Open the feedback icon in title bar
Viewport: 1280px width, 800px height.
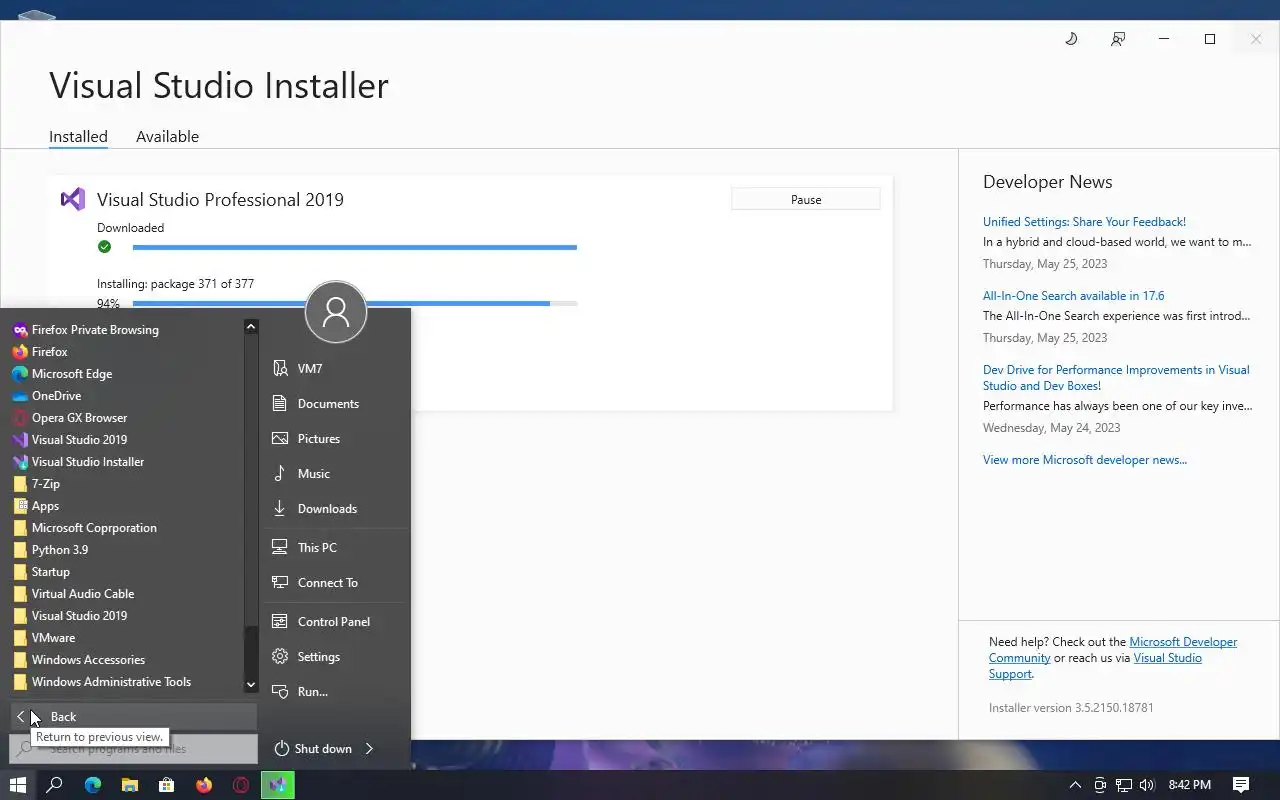click(1118, 39)
